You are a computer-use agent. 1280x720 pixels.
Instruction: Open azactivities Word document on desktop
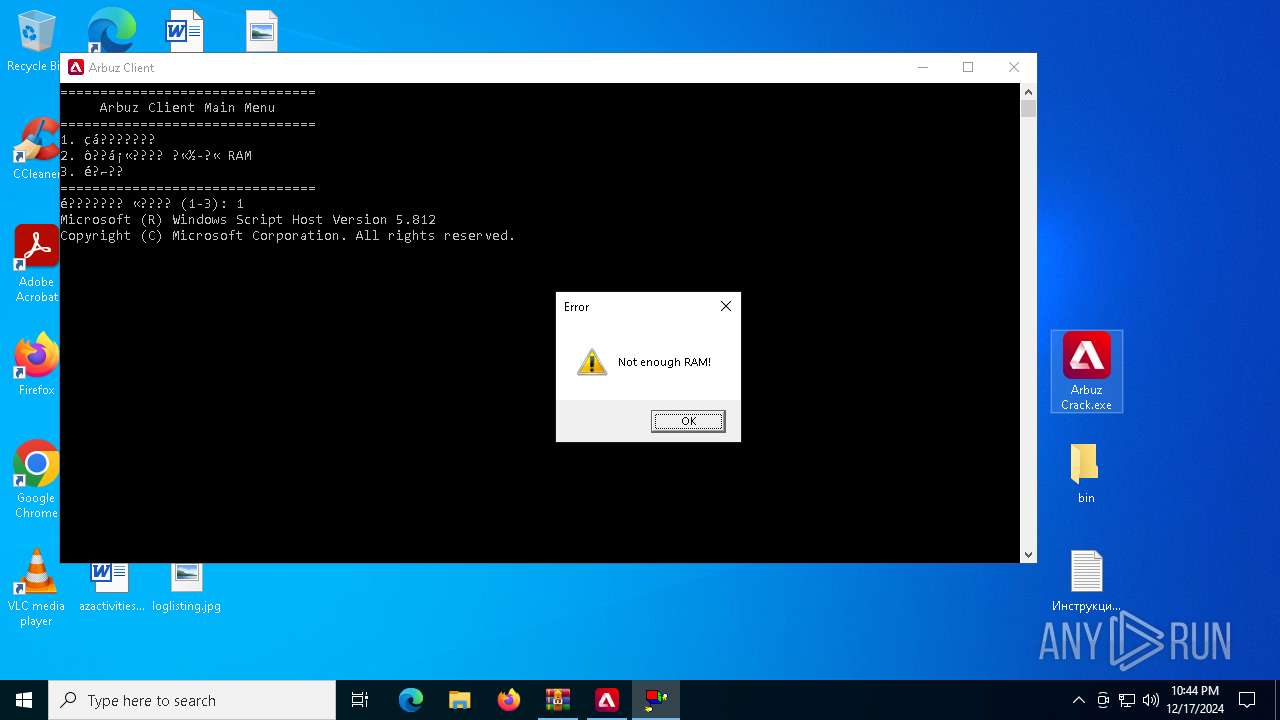point(111,588)
